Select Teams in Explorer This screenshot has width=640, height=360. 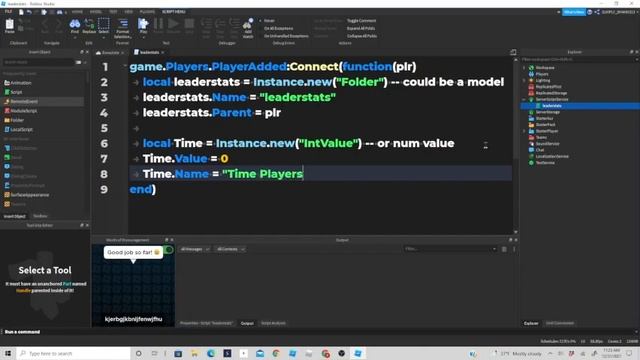point(541,138)
